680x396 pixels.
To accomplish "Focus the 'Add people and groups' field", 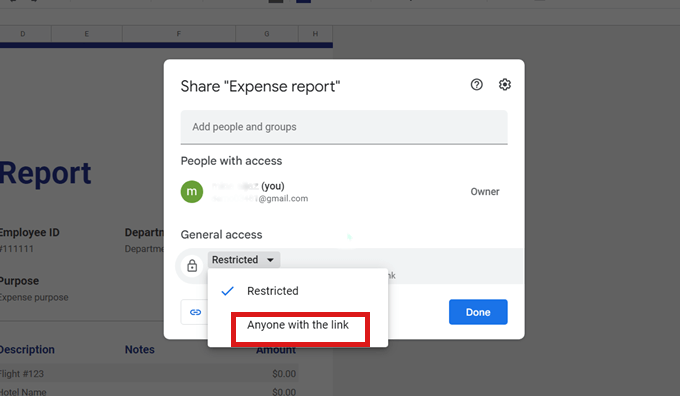I will (x=344, y=127).
